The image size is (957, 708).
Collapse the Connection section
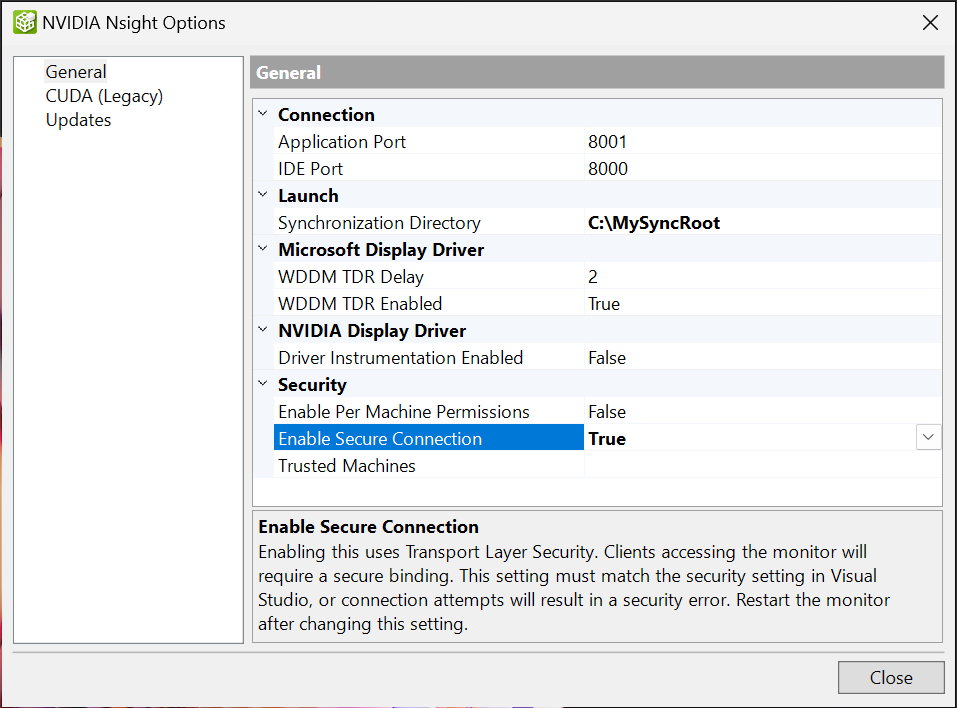coord(263,114)
